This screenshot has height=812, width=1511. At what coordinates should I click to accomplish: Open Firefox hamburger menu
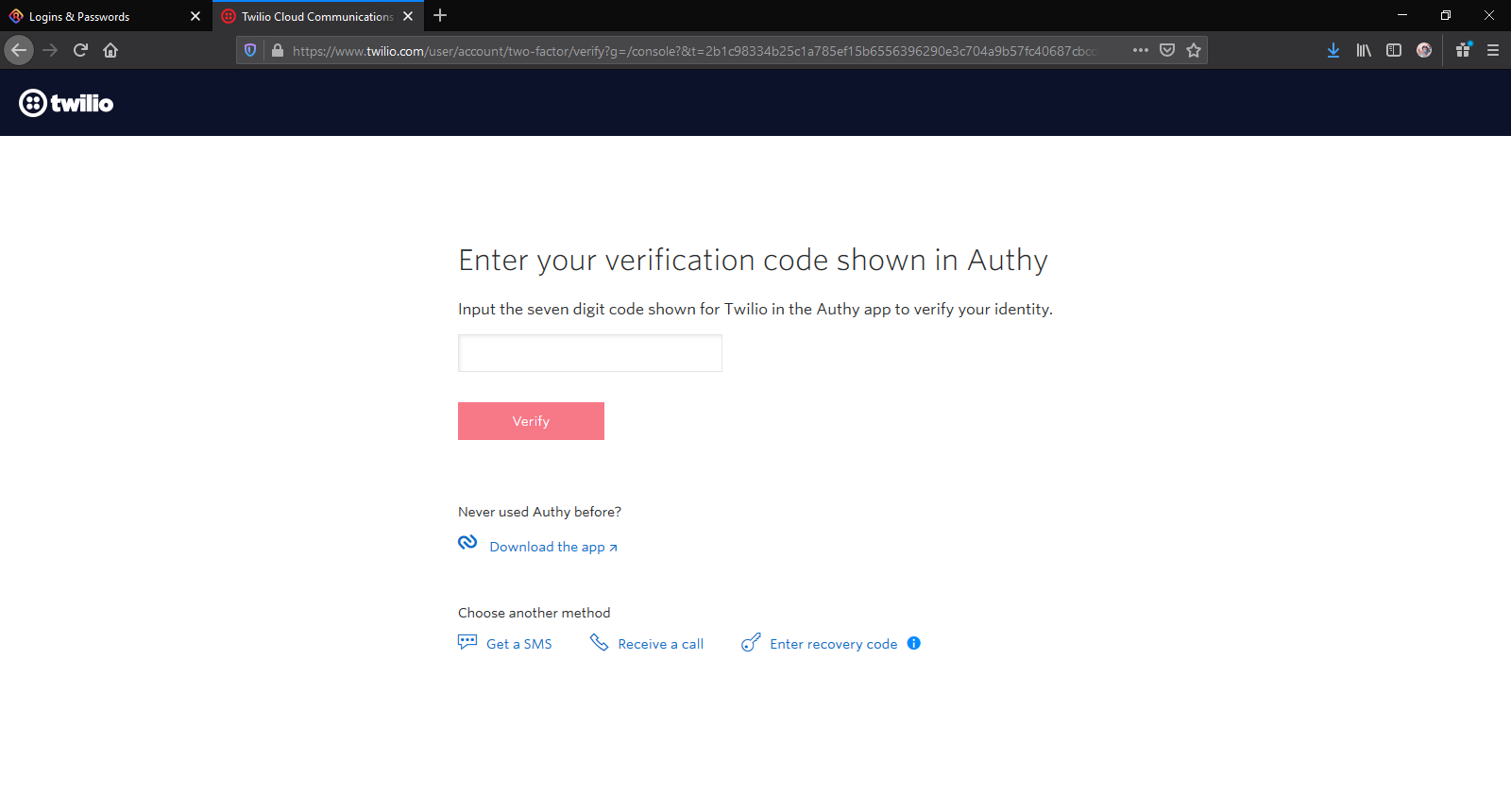click(1493, 50)
